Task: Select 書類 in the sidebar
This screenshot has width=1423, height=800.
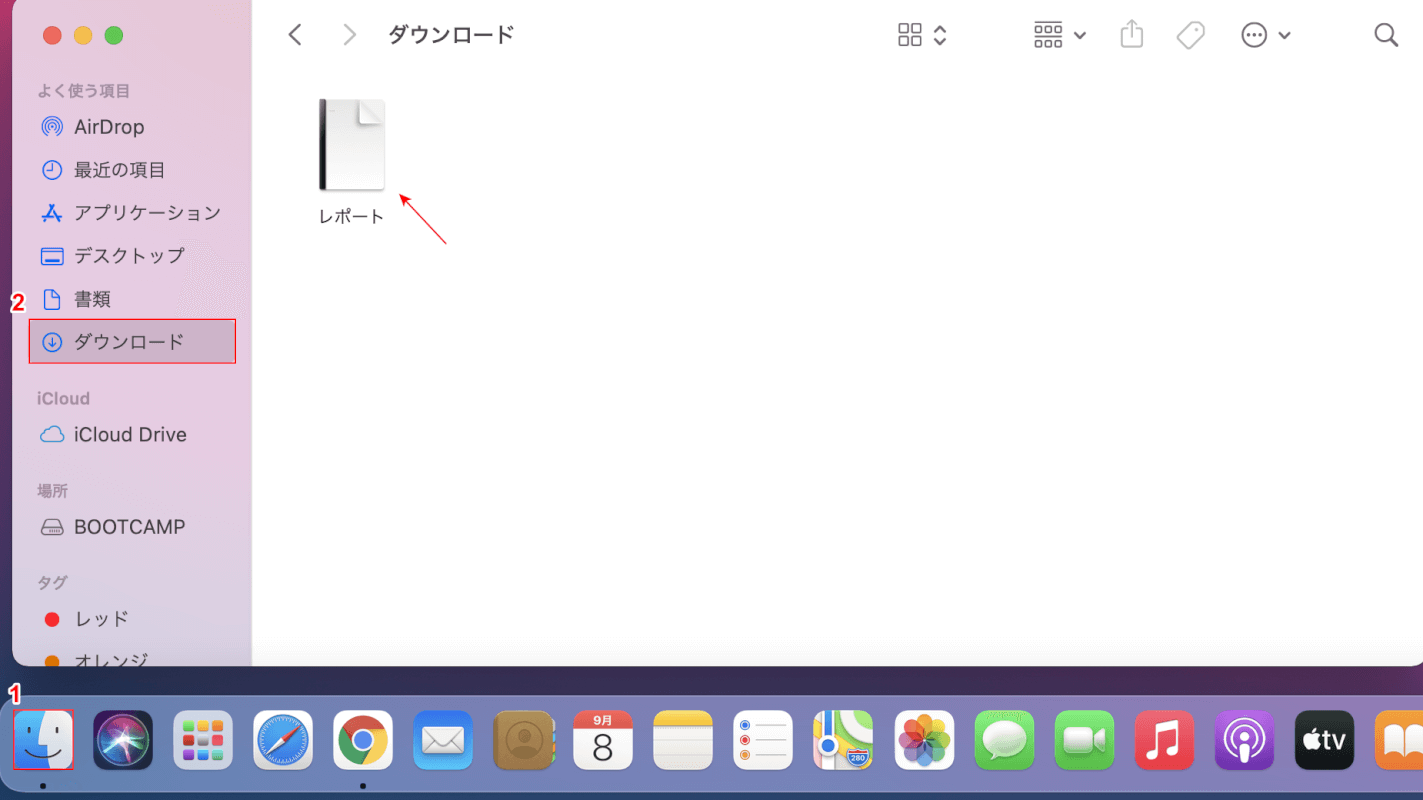Action: coord(132,299)
